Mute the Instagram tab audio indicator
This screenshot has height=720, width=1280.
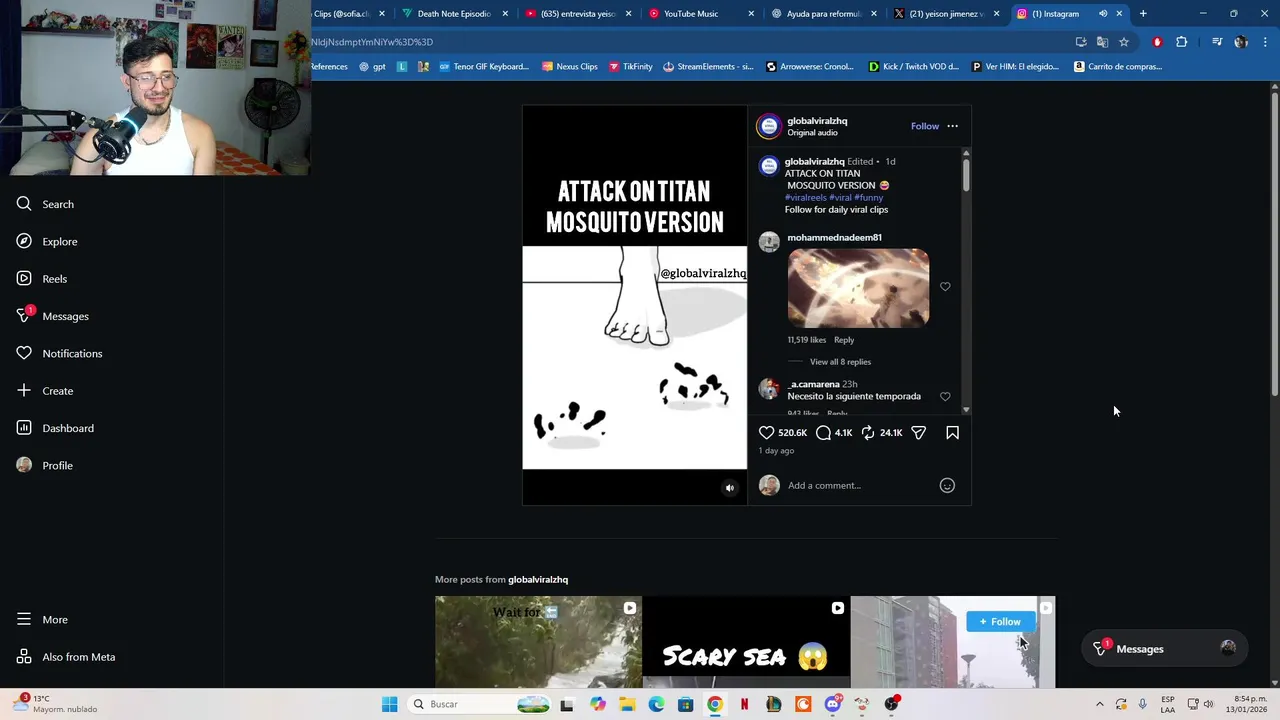1103,14
